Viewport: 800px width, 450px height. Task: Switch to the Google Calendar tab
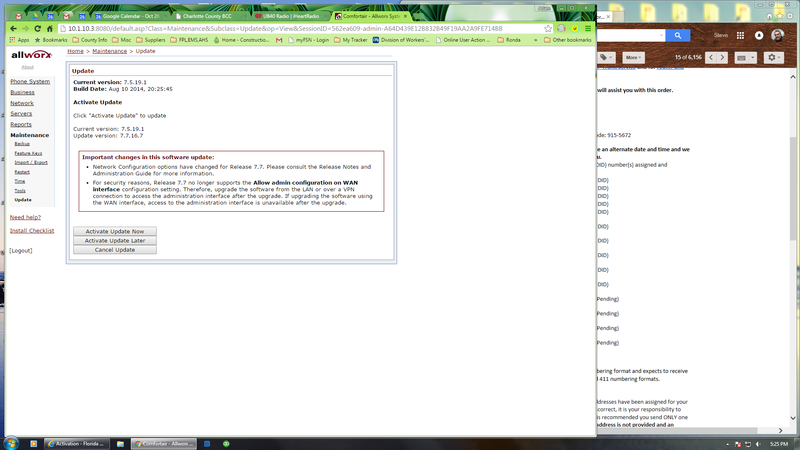(130, 16)
